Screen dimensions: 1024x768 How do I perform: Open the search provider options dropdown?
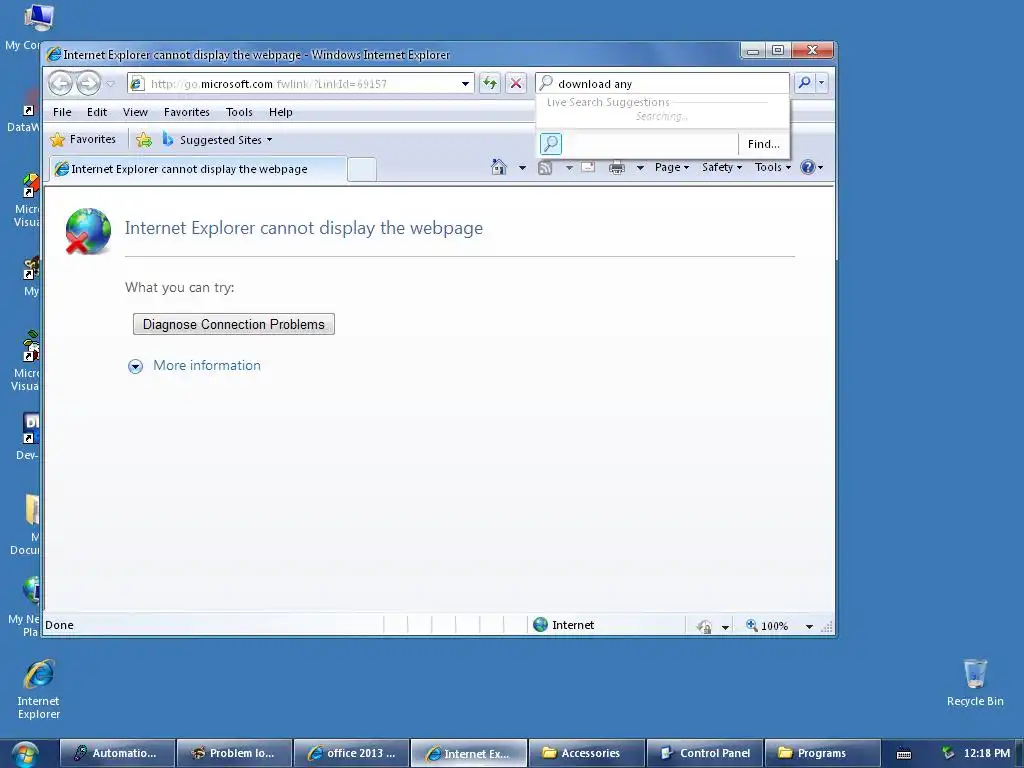[822, 83]
